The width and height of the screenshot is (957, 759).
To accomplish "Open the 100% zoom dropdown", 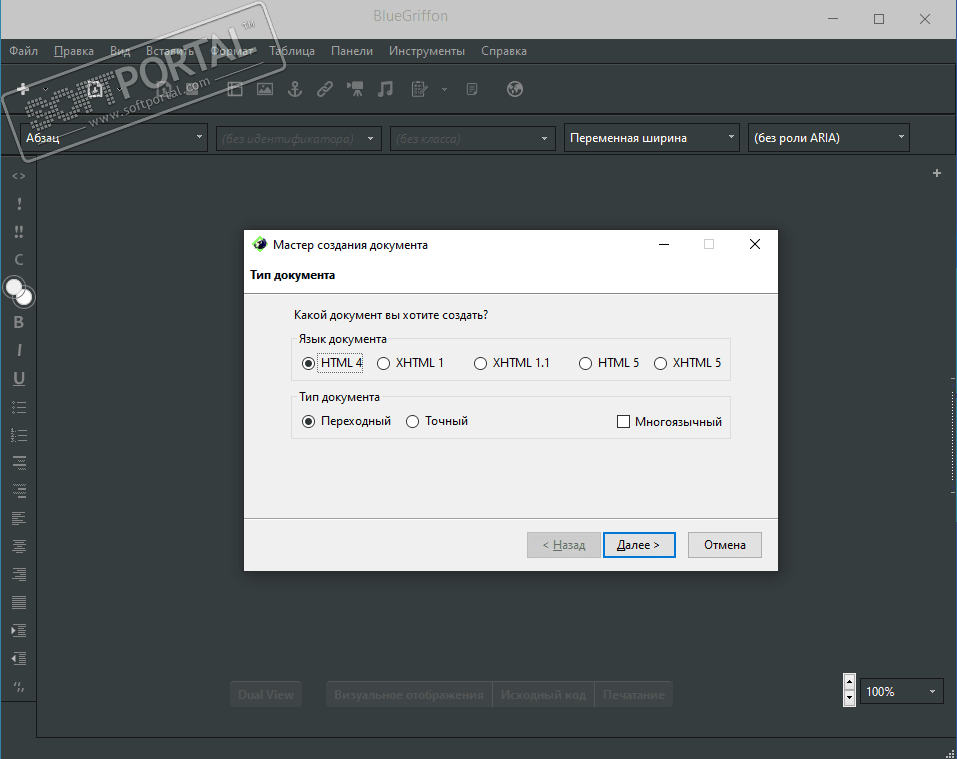I will pos(901,691).
